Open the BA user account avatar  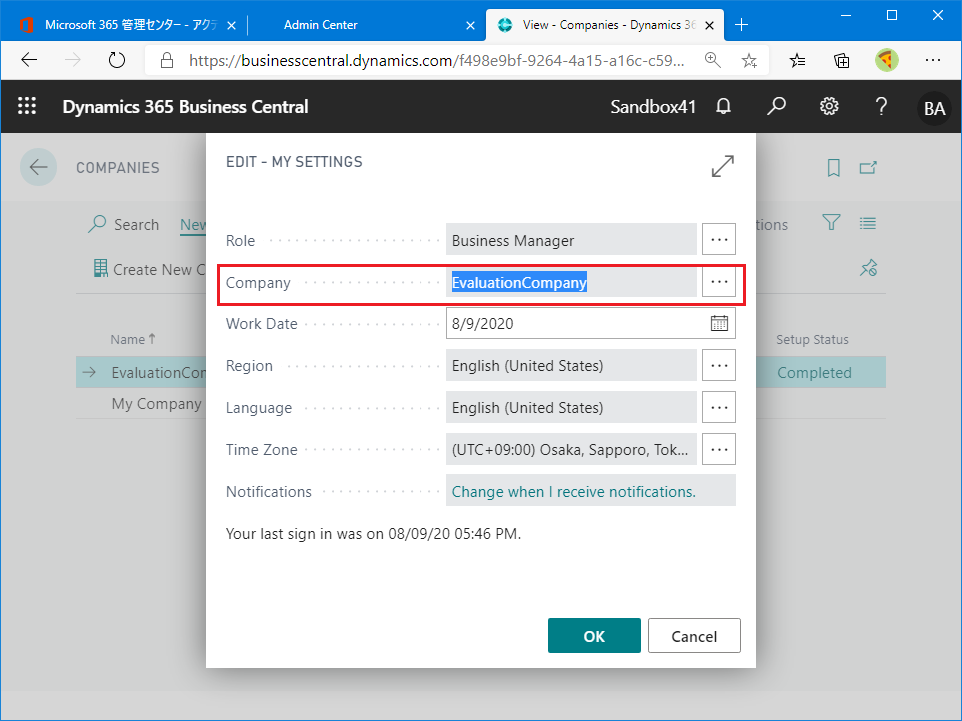pos(934,108)
